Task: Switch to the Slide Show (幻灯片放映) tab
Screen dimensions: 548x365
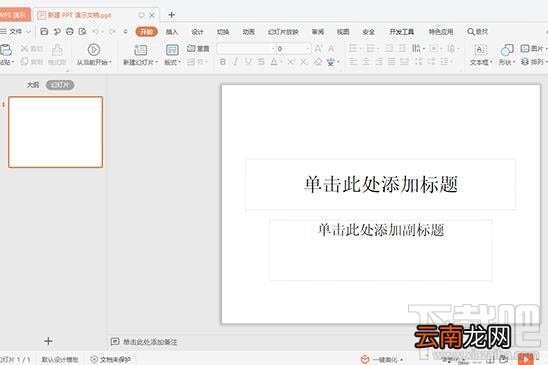Action: 283,32
